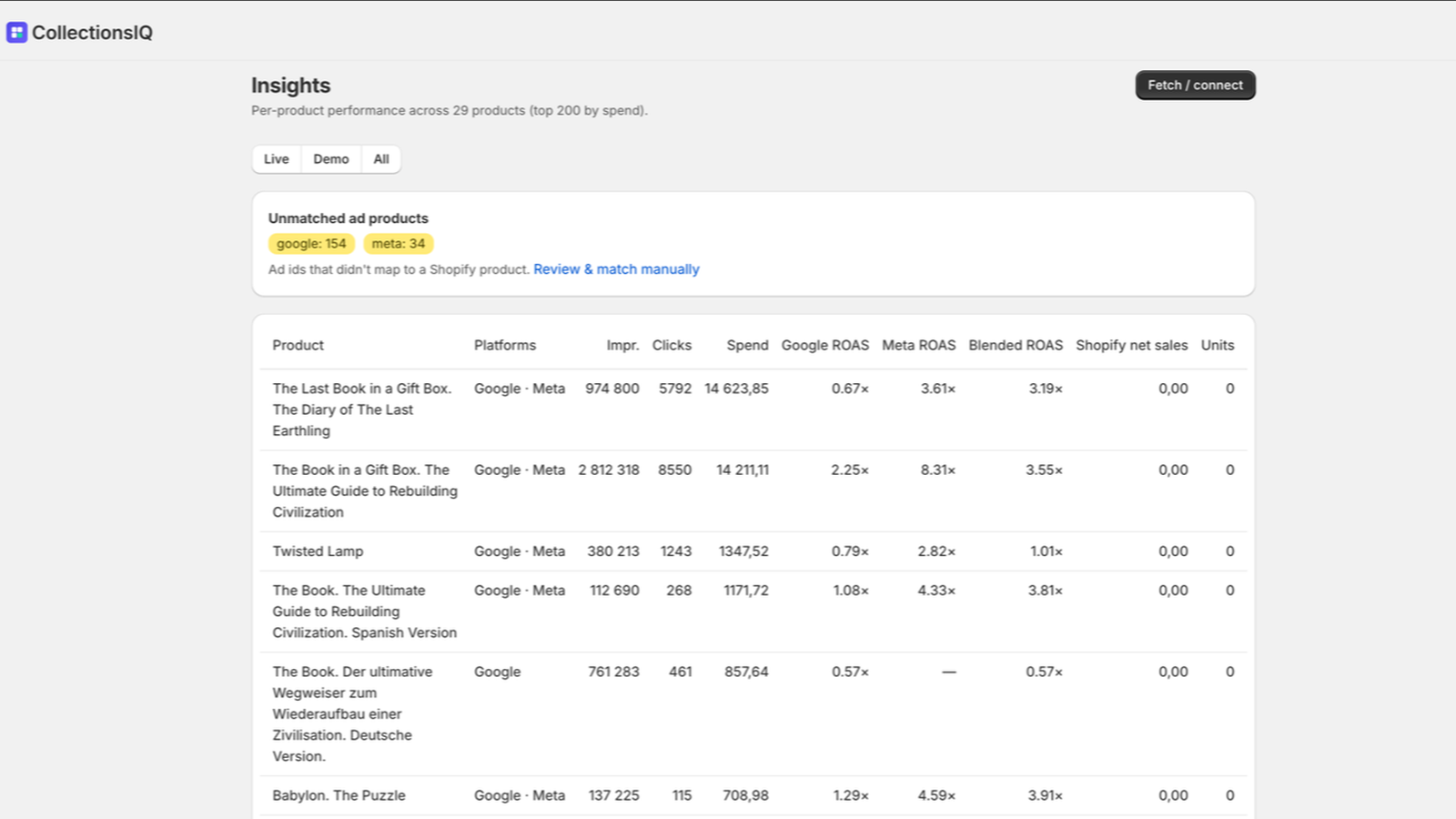Screen dimensions: 1456x819
Task: Sort by the Spend column header
Action: 747,346
